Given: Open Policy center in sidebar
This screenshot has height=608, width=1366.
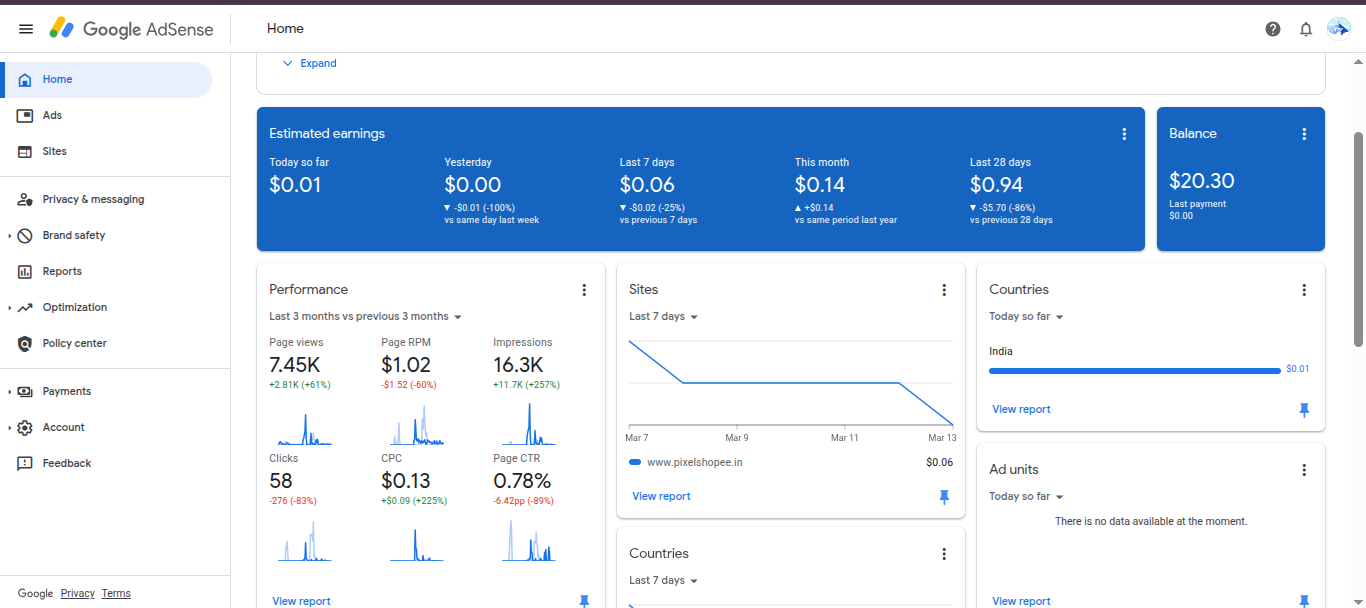Looking at the screenshot, I should pos(74,344).
